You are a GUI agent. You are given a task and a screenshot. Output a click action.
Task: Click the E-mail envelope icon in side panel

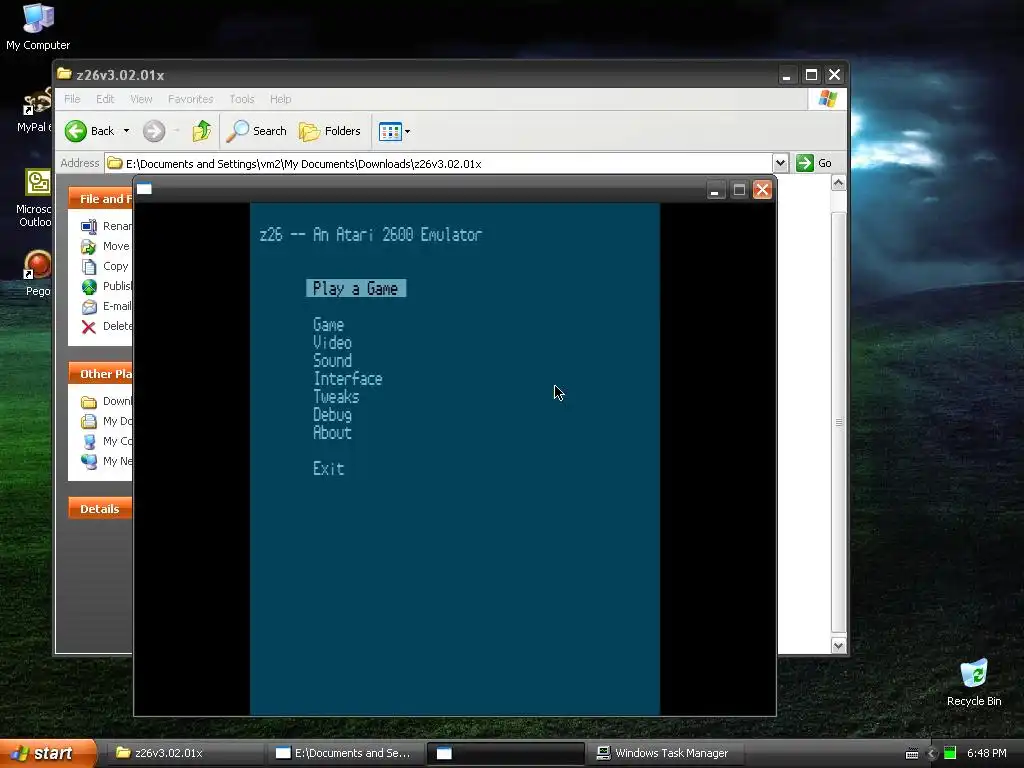[89, 307]
